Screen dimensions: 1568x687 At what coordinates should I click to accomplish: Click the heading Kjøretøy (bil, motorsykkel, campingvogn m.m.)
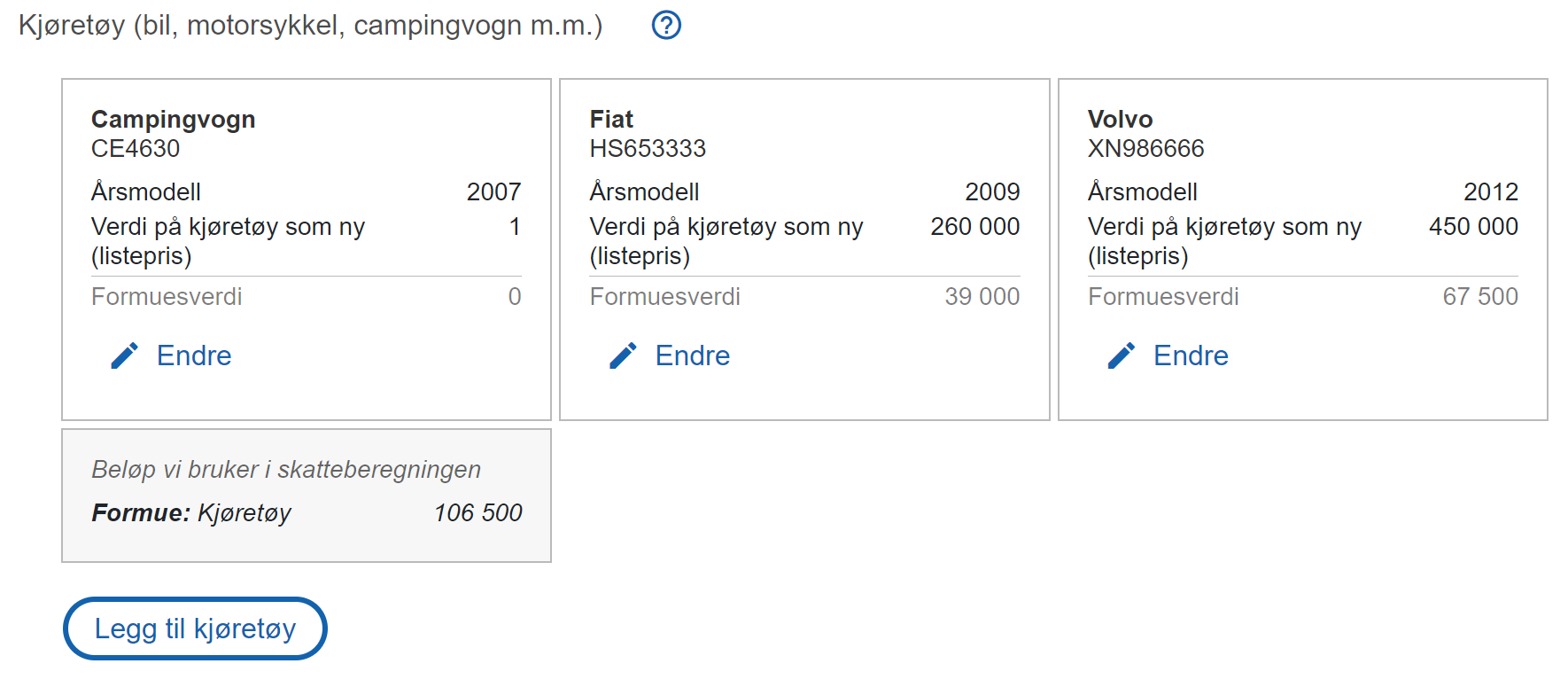tap(310, 26)
